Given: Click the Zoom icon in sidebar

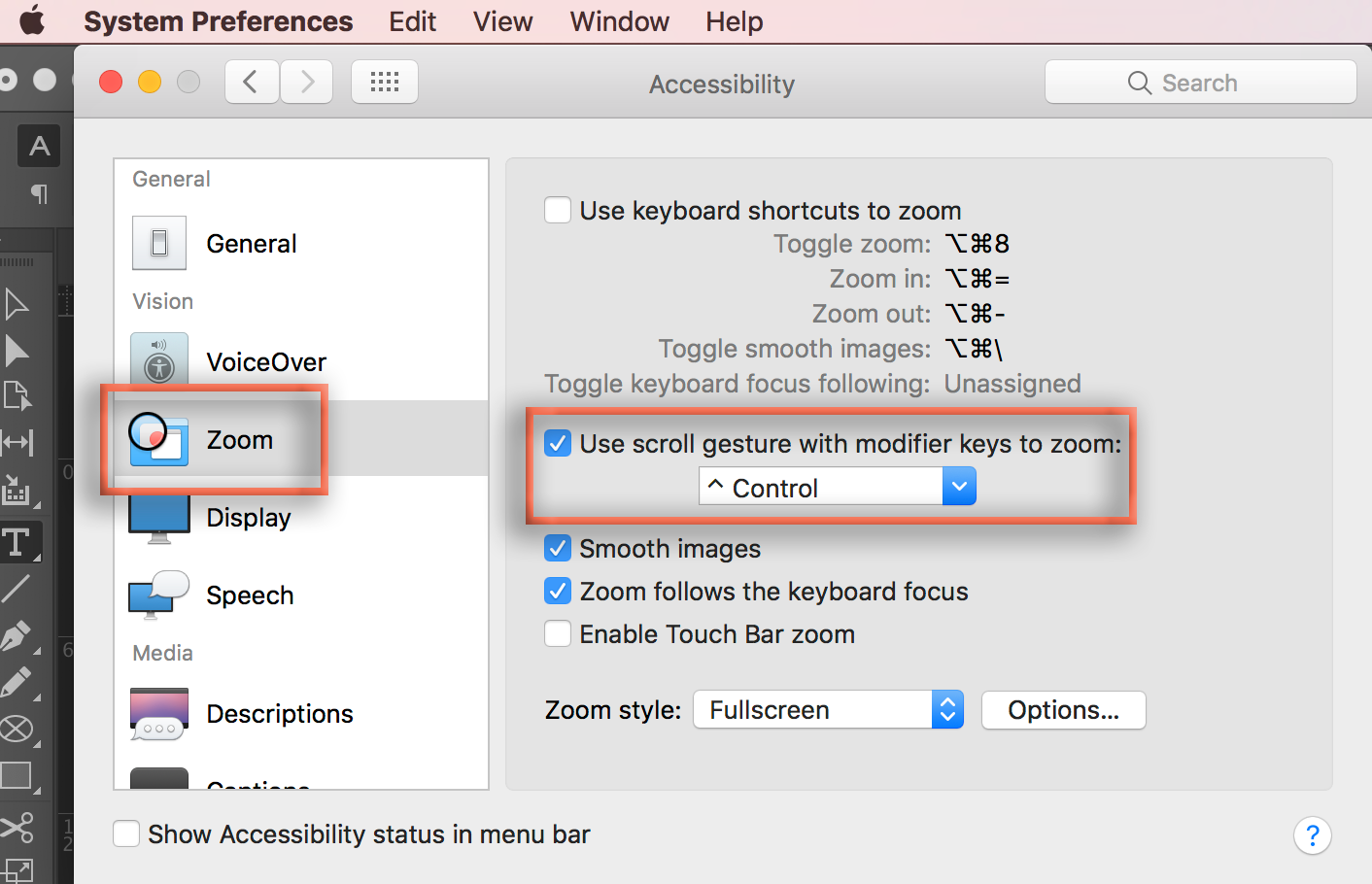Looking at the screenshot, I should [158, 439].
